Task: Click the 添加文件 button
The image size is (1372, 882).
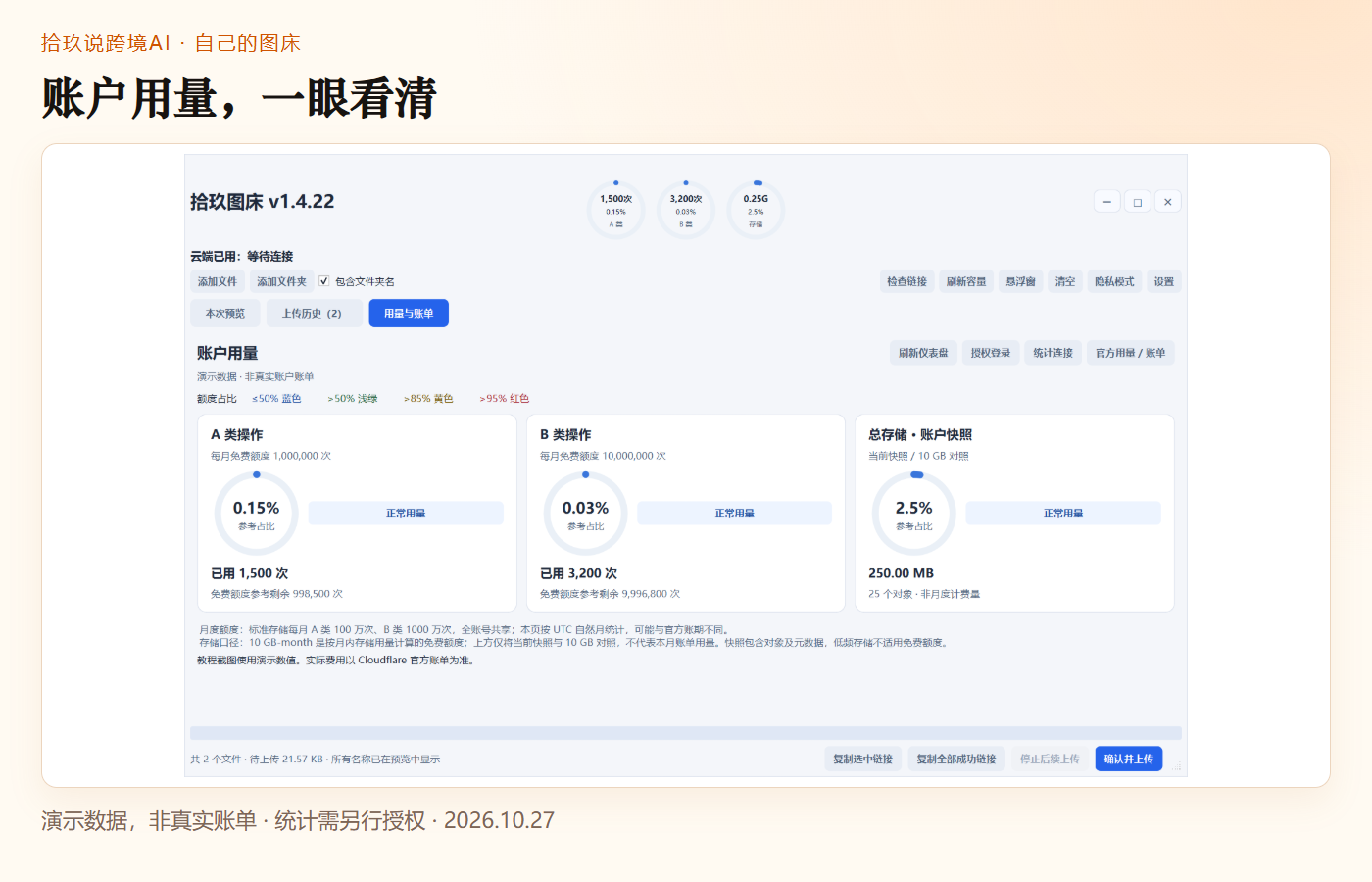Action: pos(218,281)
